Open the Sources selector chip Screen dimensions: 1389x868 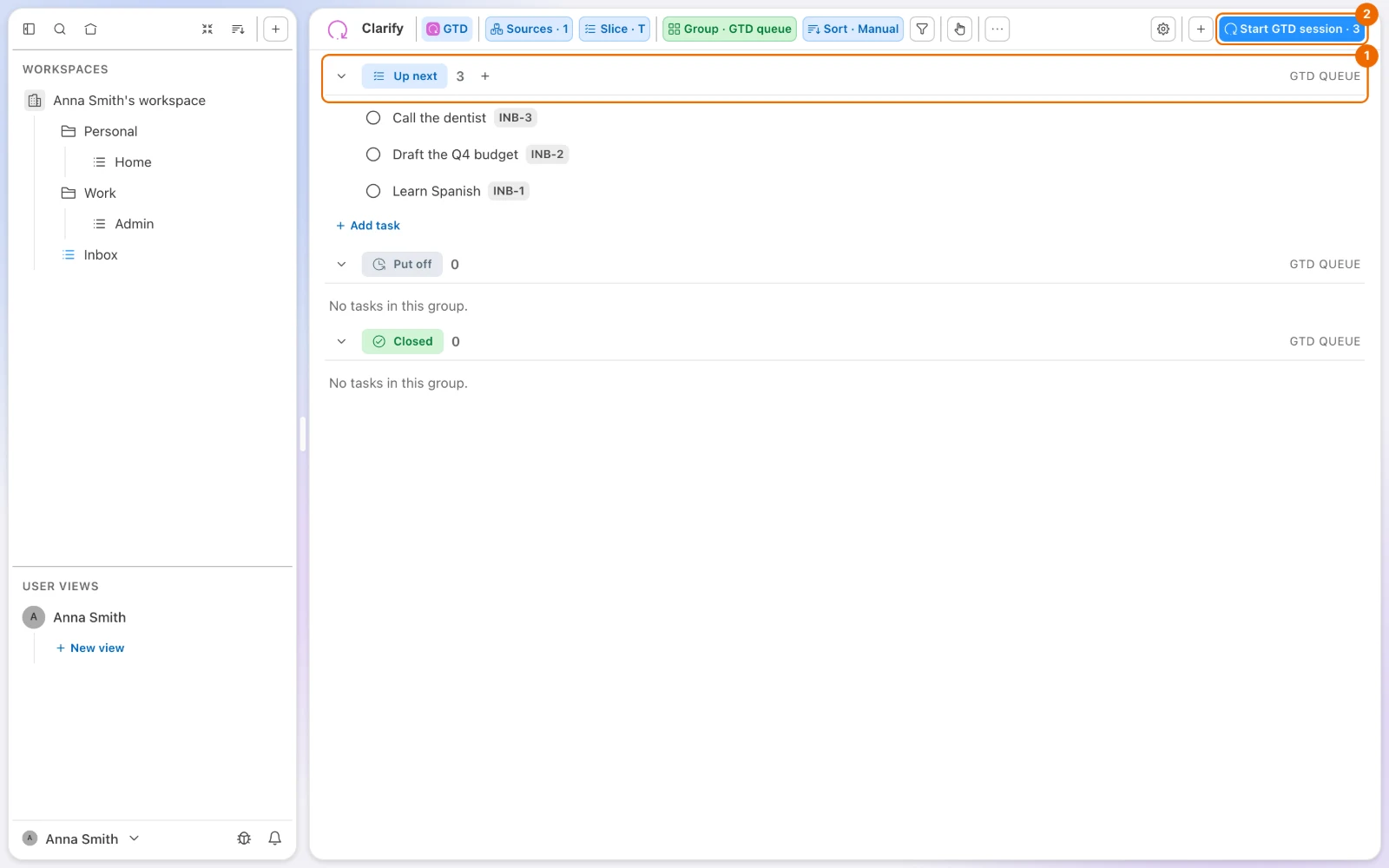pos(529,29)
